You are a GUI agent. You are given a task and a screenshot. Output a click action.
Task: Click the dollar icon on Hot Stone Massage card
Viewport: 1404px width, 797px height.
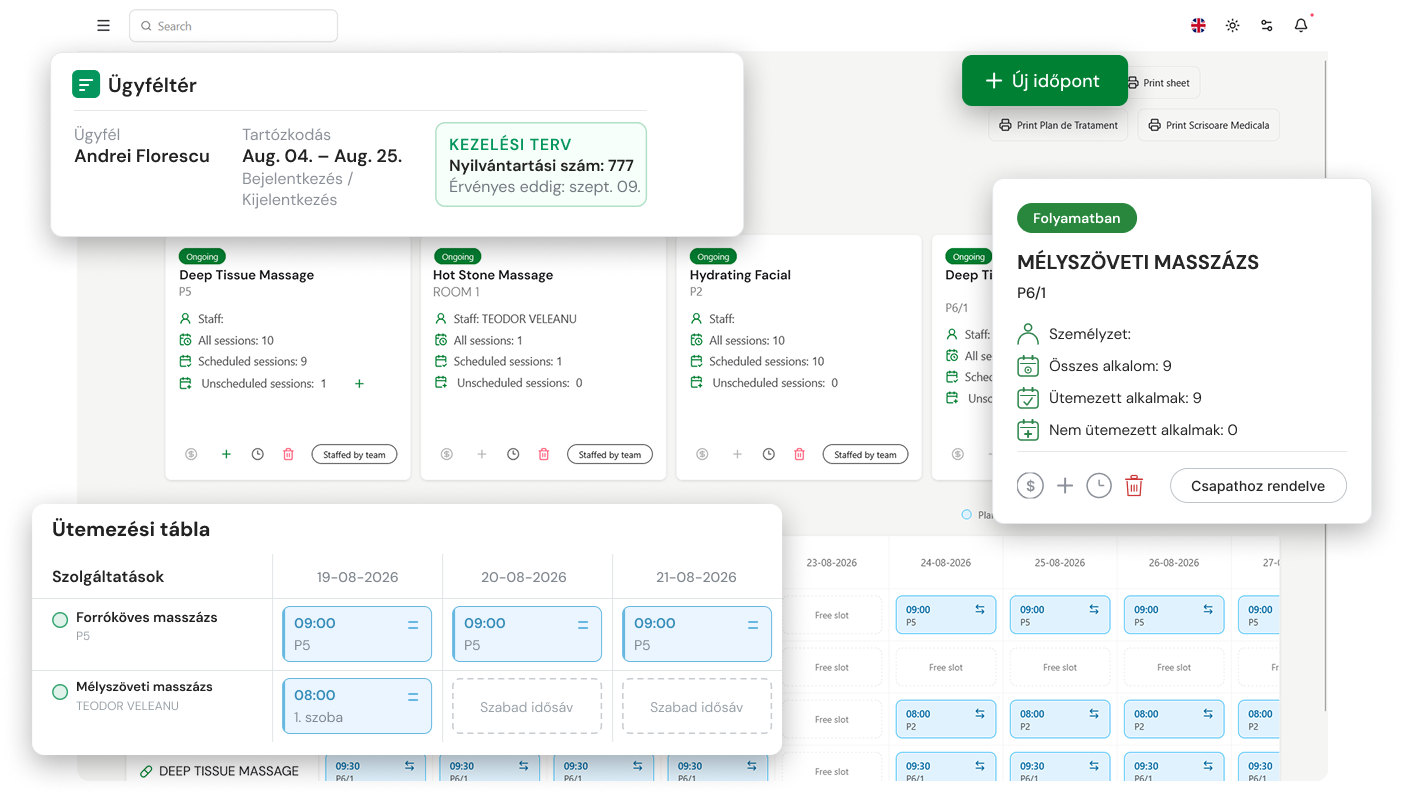click(446, 454)
